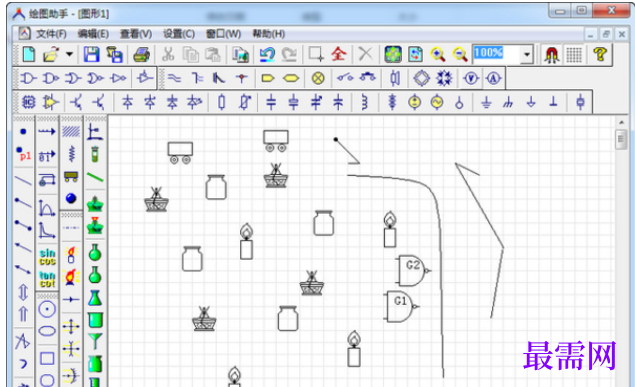The width and height of the screenshot is (635, 387).
Task: Toggle the magnet snap icon
Action: pos(552,54)
